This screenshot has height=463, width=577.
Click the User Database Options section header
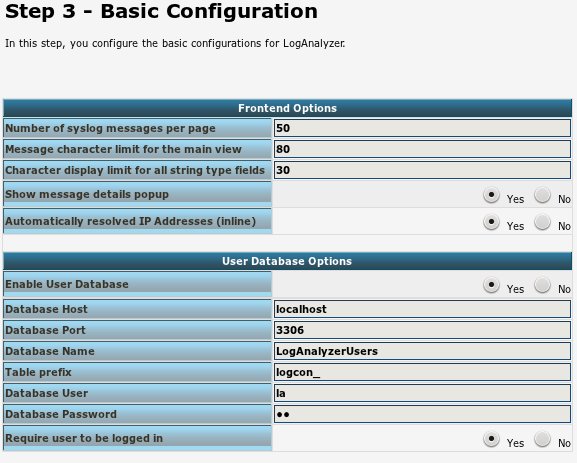(x=287, y=261)
